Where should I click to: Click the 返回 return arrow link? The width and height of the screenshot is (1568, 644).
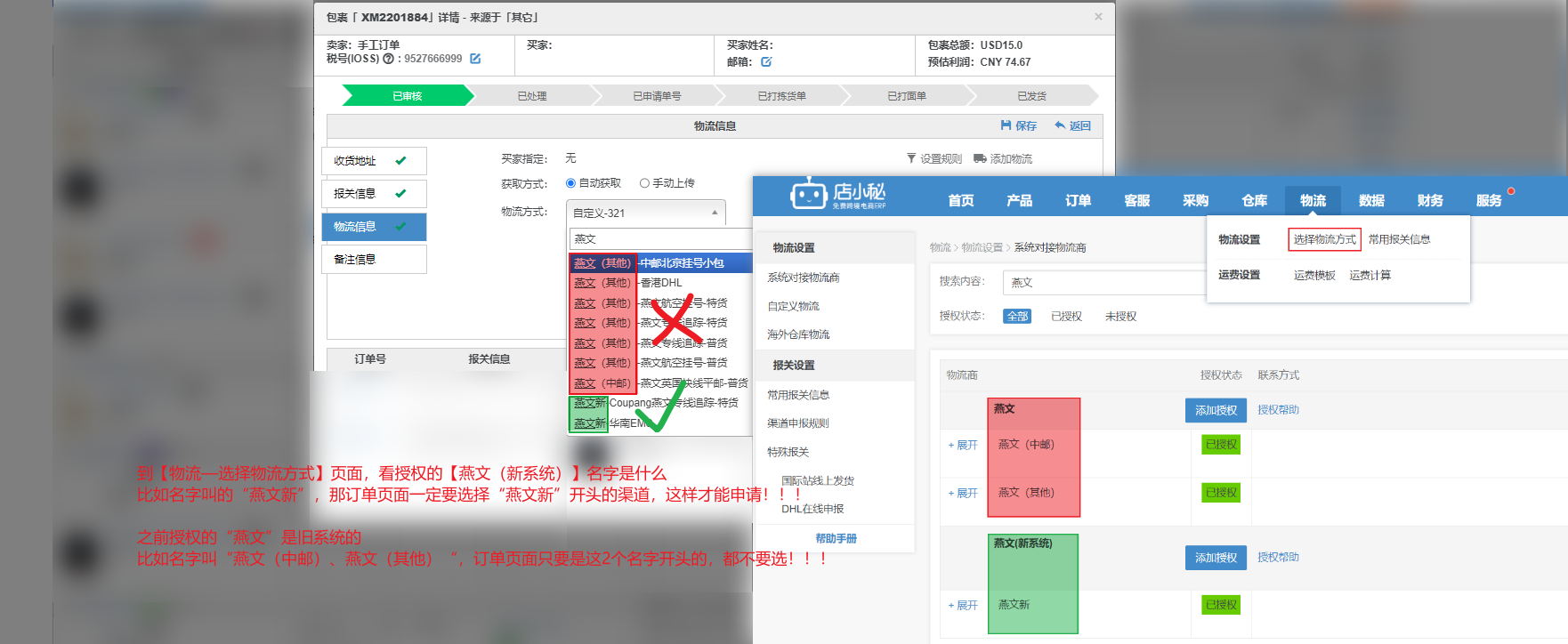tap(1073, 126)
